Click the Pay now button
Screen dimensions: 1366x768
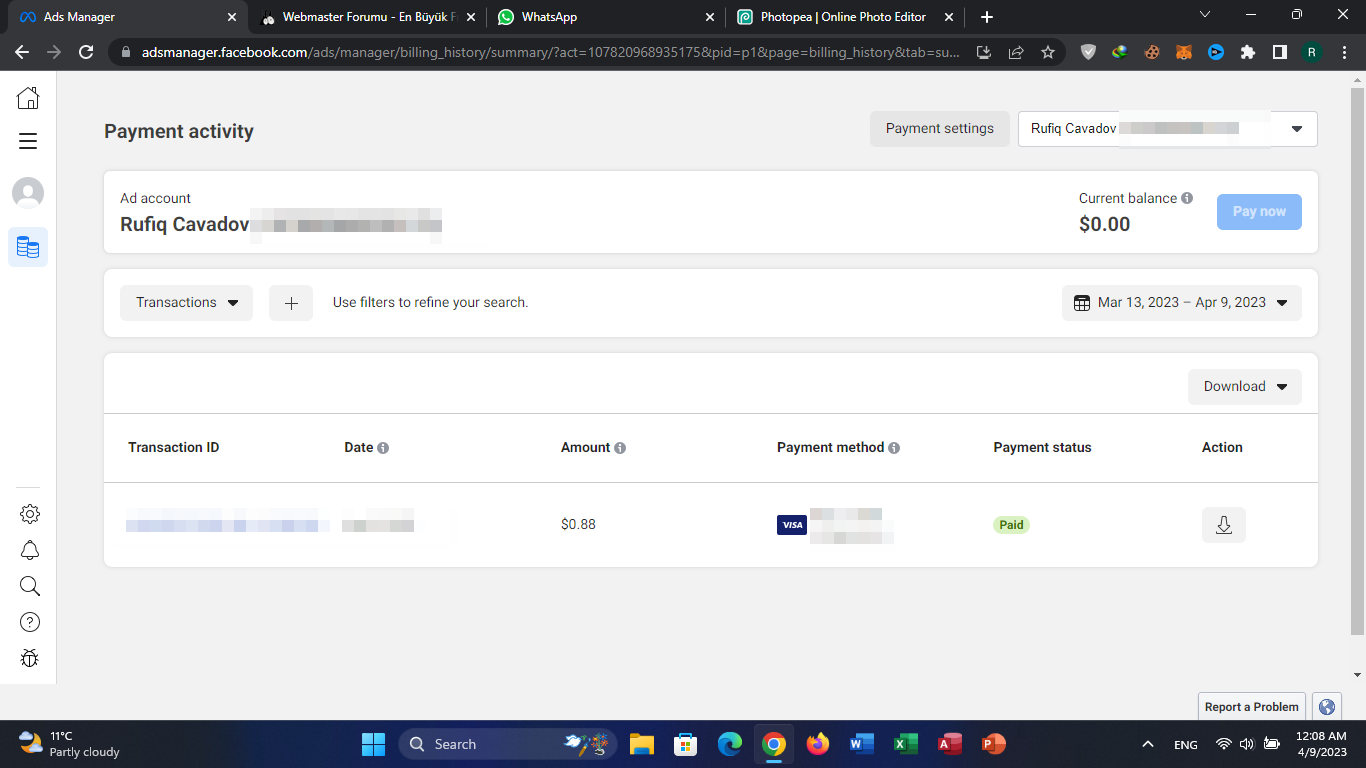[1259, 212]
